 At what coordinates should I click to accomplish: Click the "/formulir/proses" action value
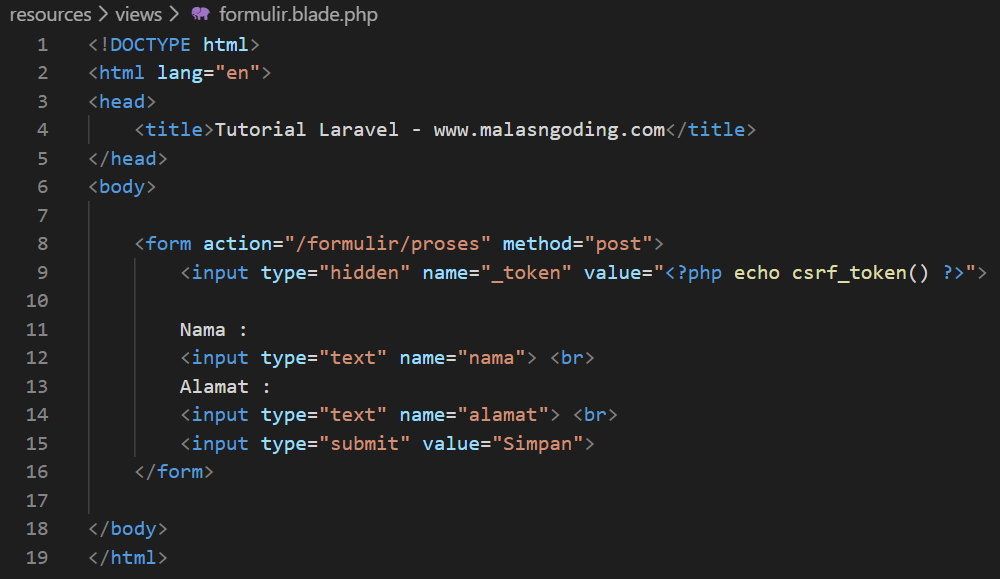tap(387, 244)
